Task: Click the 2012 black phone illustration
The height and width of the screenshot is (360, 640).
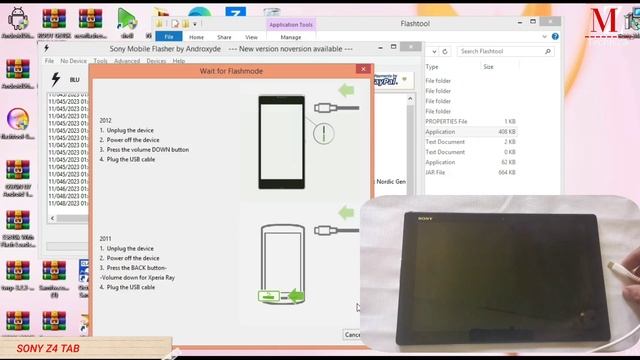Action: pyautogui.click(x=282, y=142)
